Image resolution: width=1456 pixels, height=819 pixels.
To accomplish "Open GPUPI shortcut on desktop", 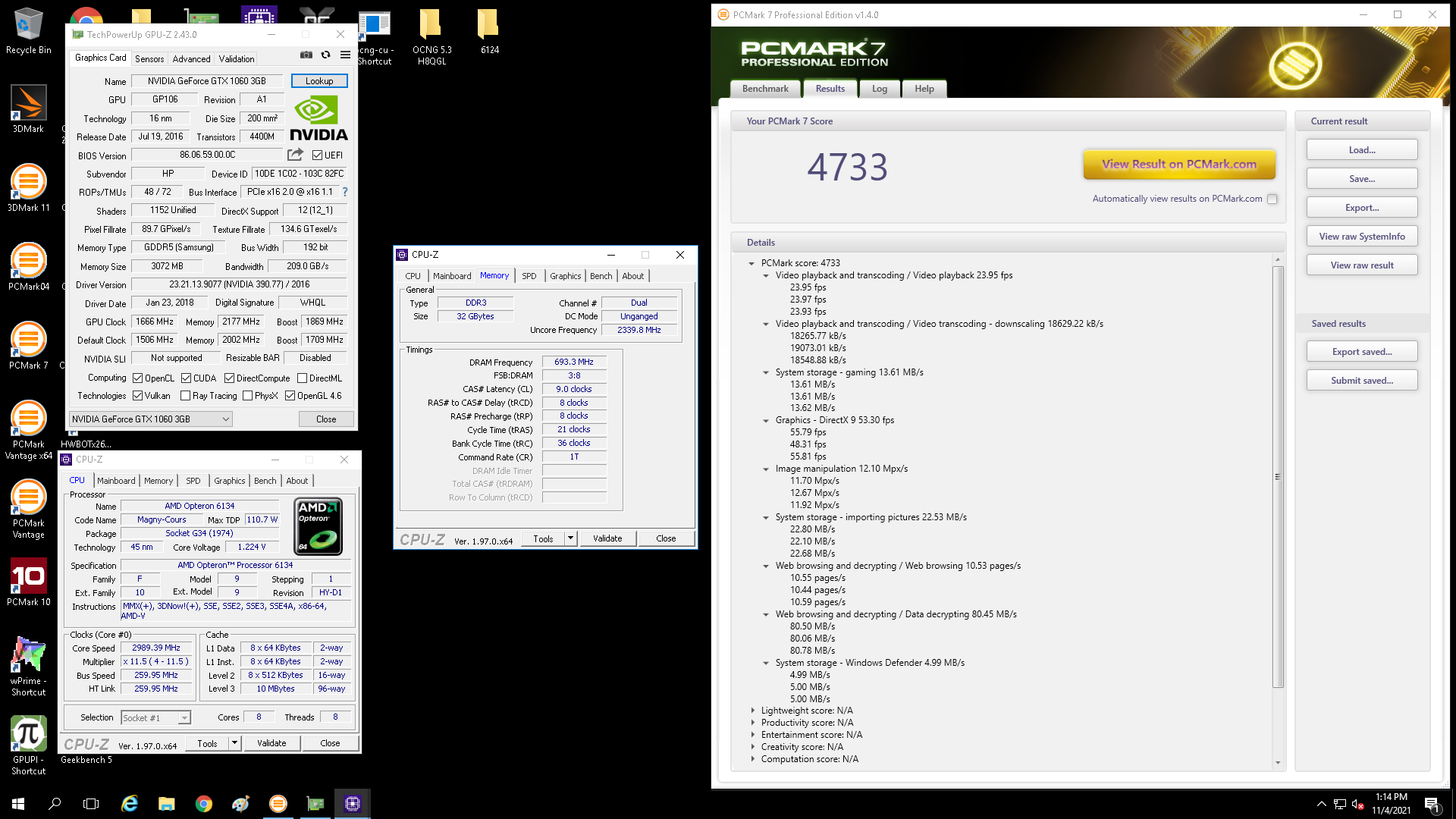I will (x=28, y=746).
